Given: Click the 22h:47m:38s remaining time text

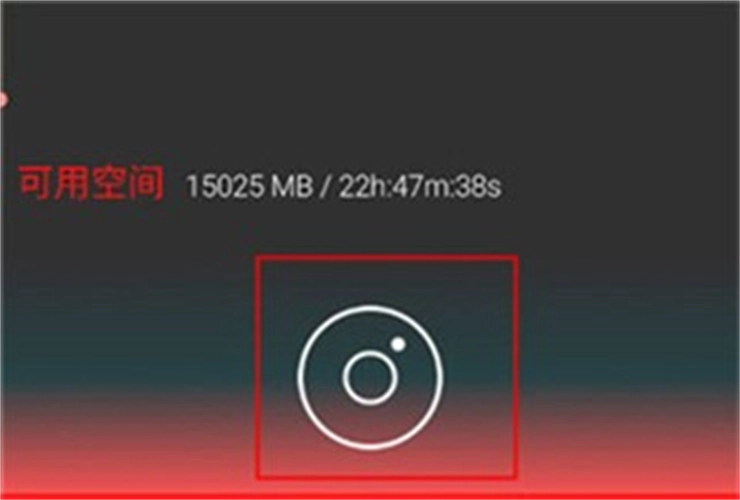Looking at the screenshot, I should (420, 186).
